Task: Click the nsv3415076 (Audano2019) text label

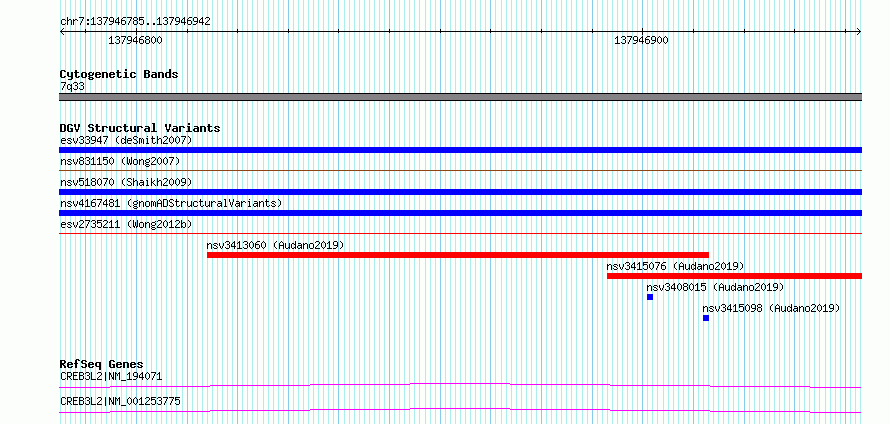Action: click(675, 266)
